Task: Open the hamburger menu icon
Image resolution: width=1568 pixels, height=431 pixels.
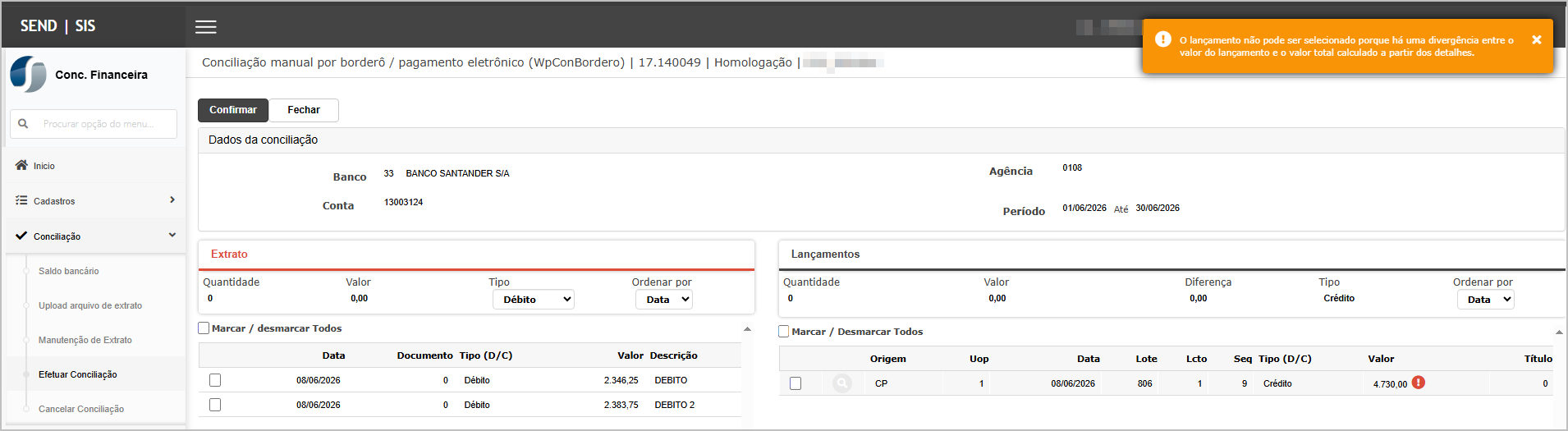Action: coord(206,26)
